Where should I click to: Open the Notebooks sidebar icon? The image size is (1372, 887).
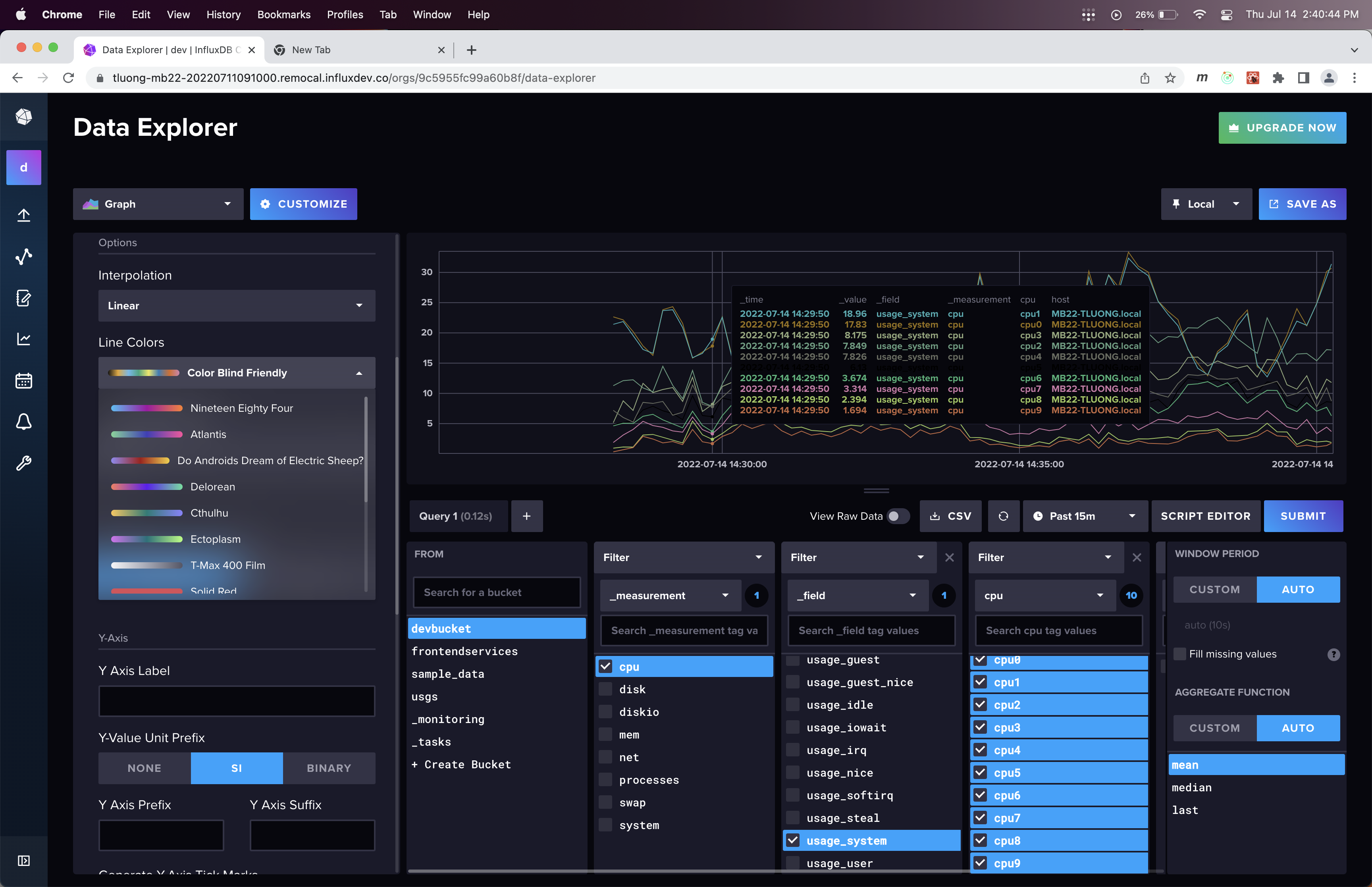[x=23, y=298]
